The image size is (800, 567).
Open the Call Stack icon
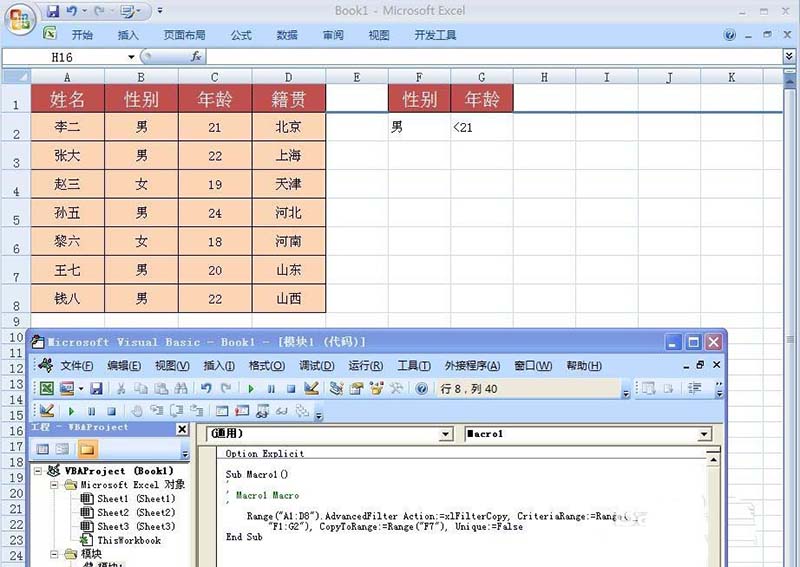click(303, 411)
